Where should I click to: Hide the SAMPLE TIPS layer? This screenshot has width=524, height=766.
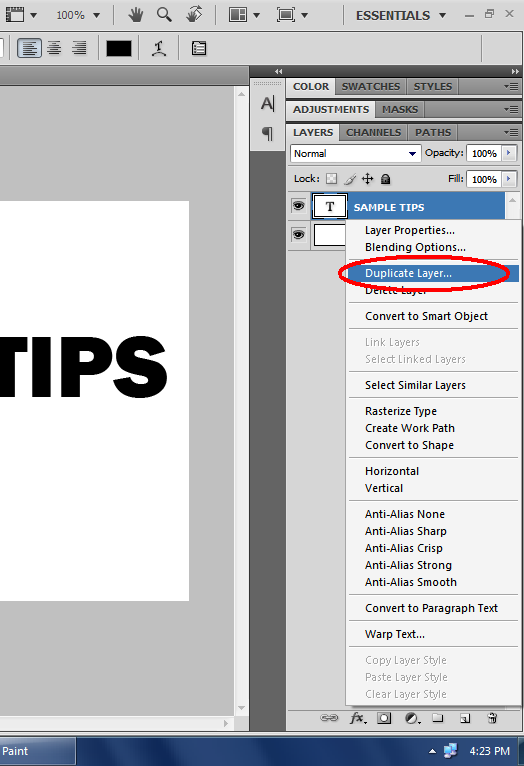click(x=298, y=206)
